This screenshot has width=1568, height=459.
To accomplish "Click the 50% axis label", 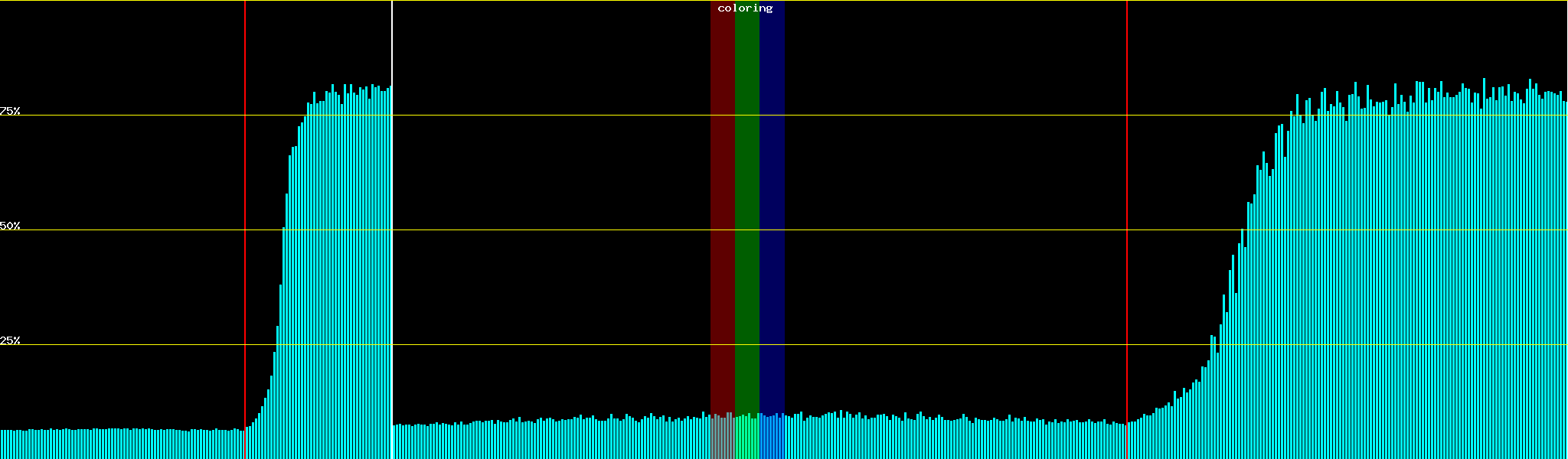I will click(x=10, y=226).
